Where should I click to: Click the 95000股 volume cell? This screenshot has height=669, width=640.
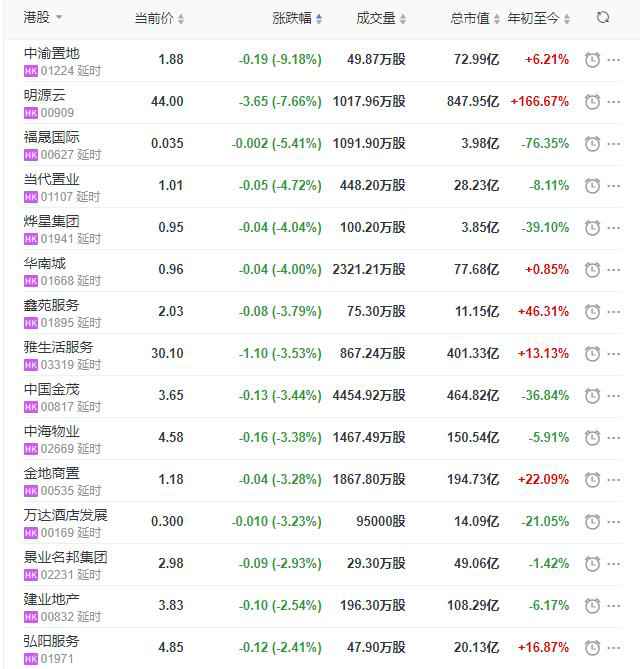pos(381,521)
